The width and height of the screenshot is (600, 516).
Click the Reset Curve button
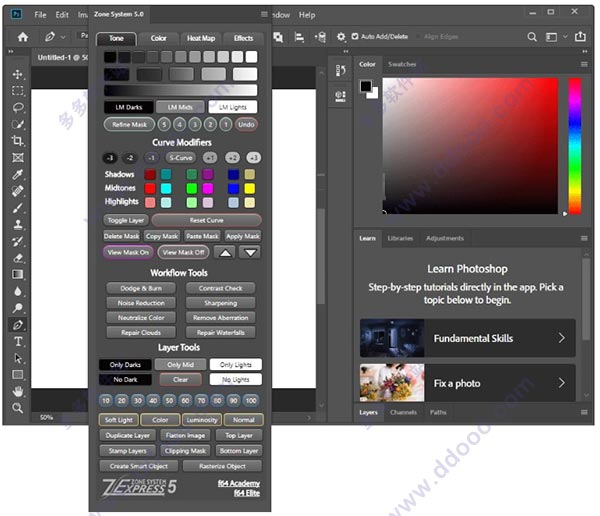pyautogui.click(x=207, y=220)
